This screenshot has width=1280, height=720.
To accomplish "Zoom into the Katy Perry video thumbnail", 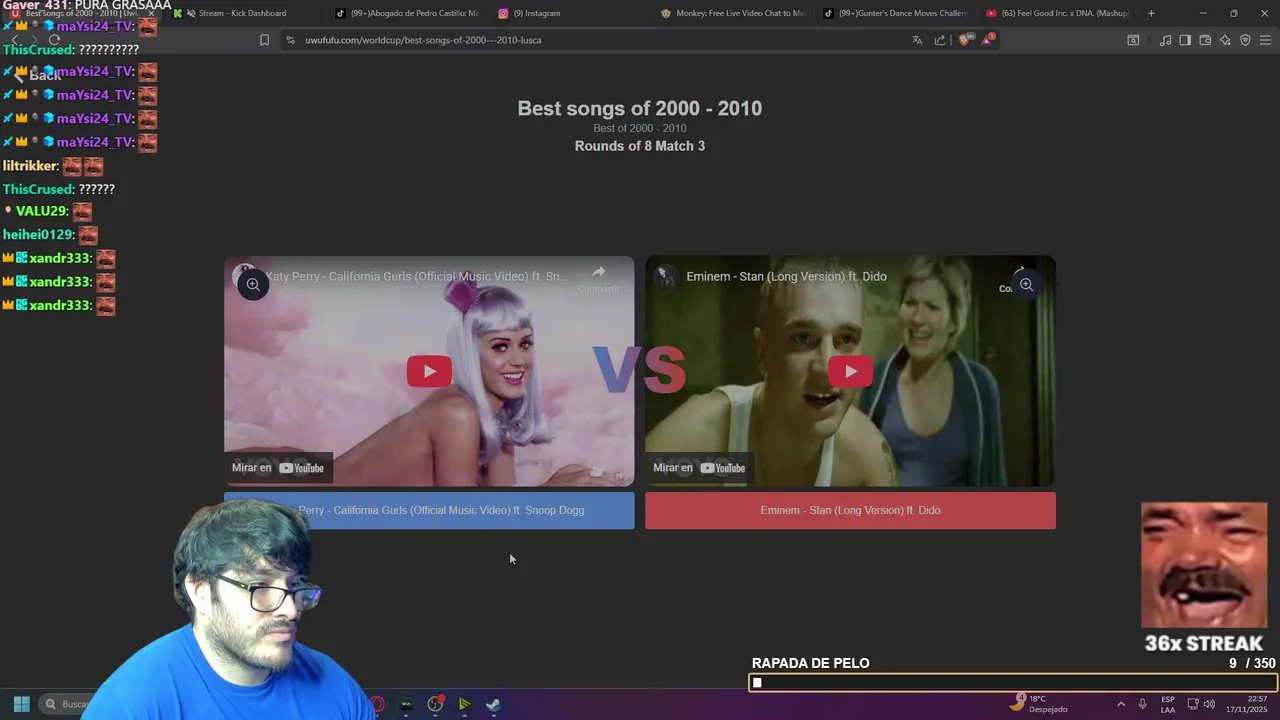I will (253, 285).
